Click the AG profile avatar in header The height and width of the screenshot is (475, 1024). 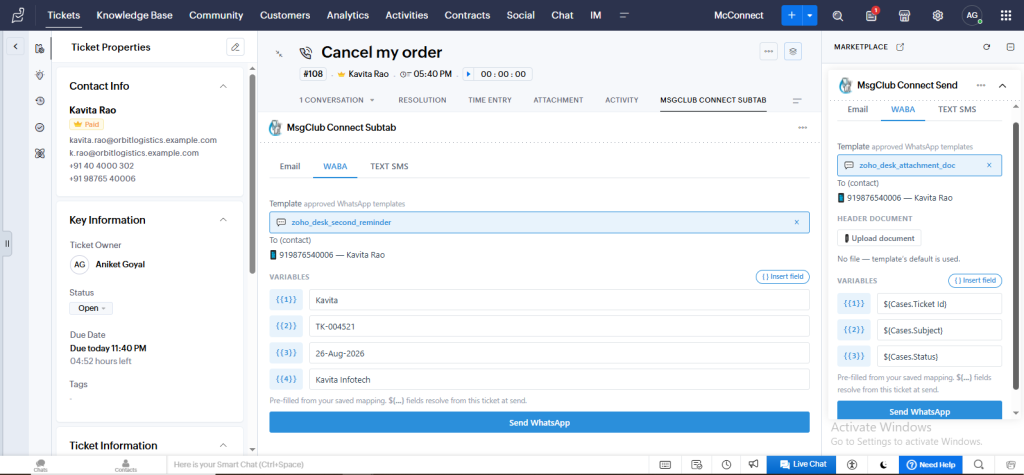click(972, 15)
